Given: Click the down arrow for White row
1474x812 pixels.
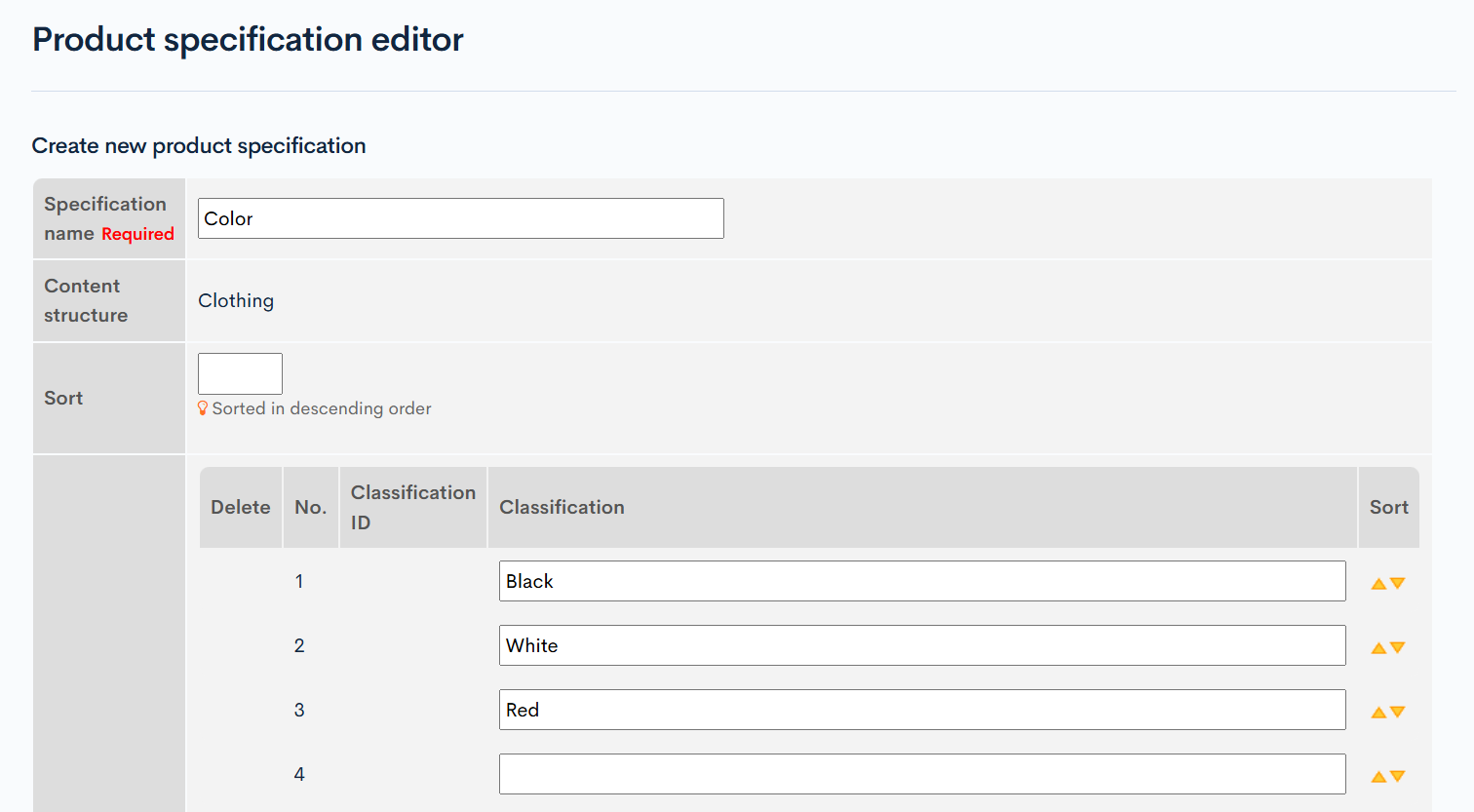Looking at the screenshot, I should click(x=1397, y=647).
